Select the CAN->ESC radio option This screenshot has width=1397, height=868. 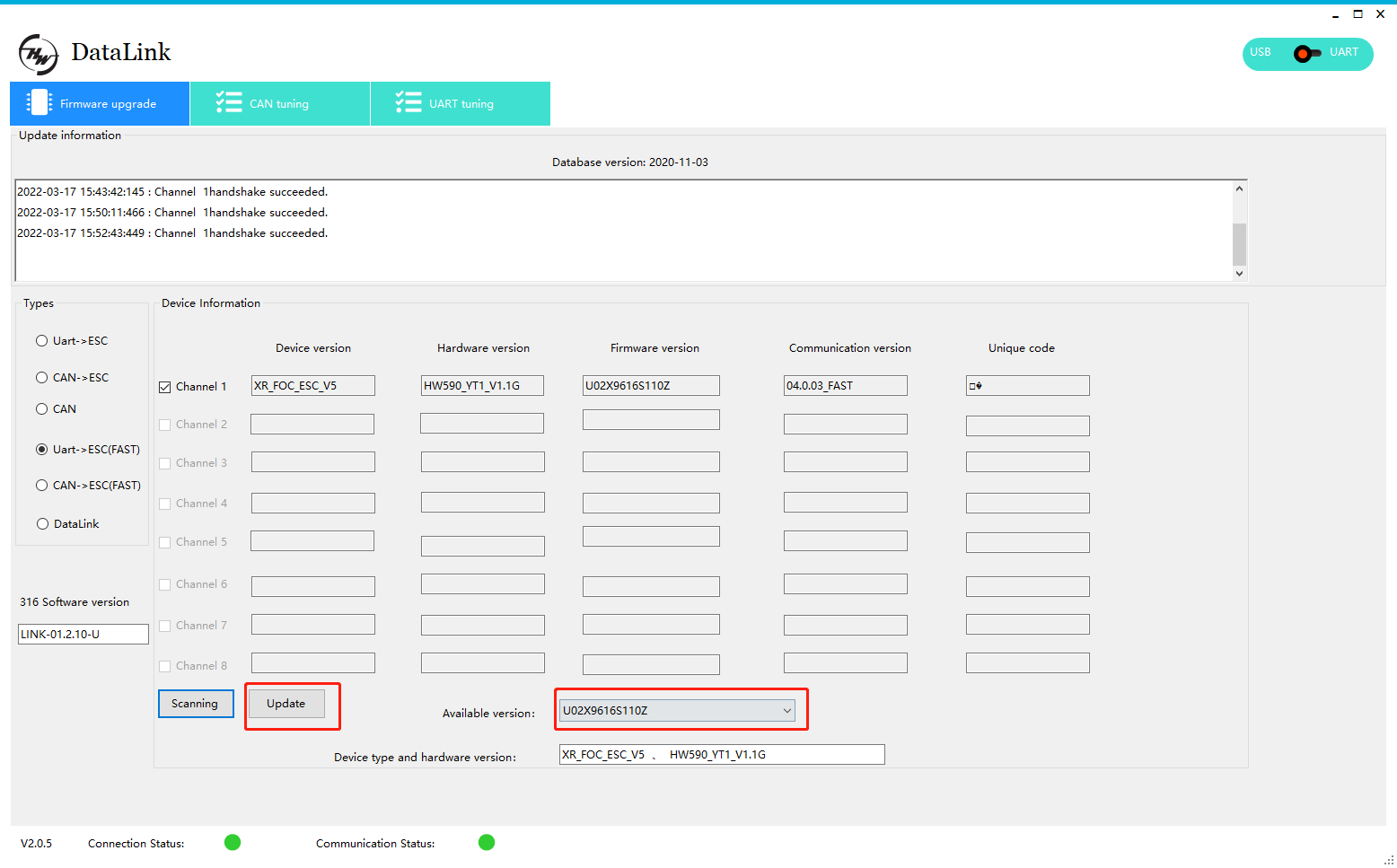42,378
